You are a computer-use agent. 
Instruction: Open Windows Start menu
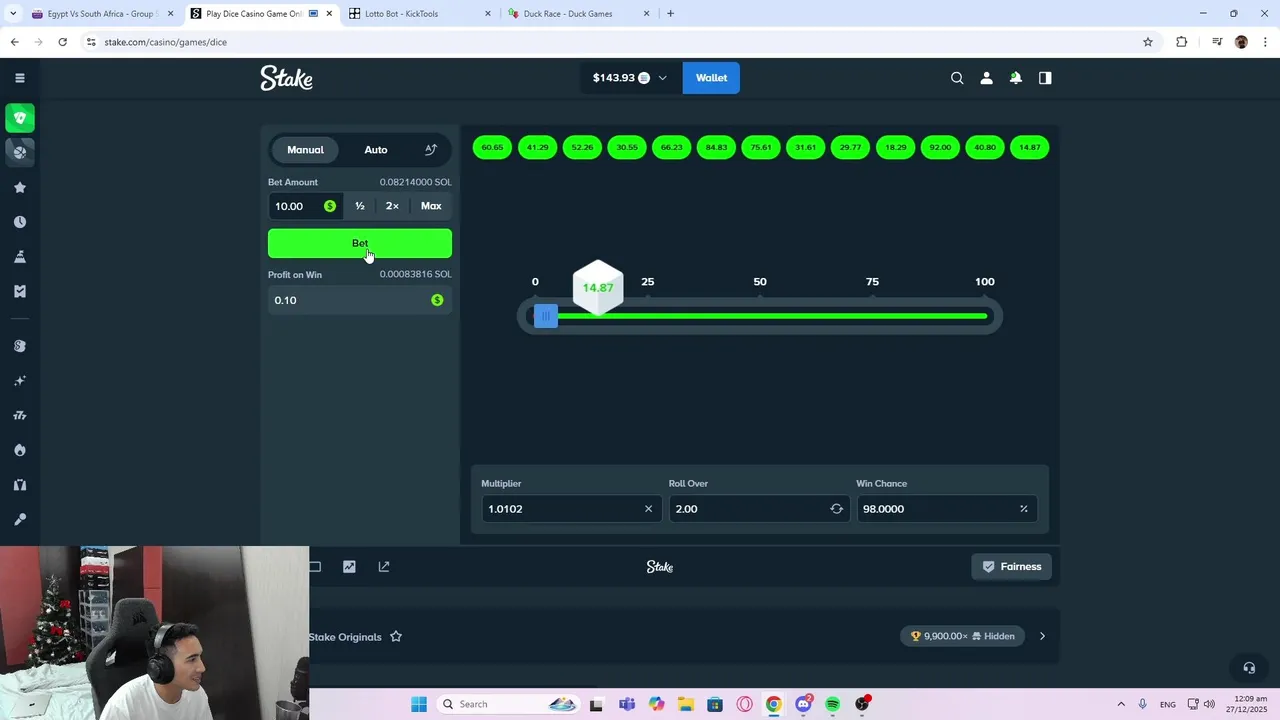[x=418, y=704]
